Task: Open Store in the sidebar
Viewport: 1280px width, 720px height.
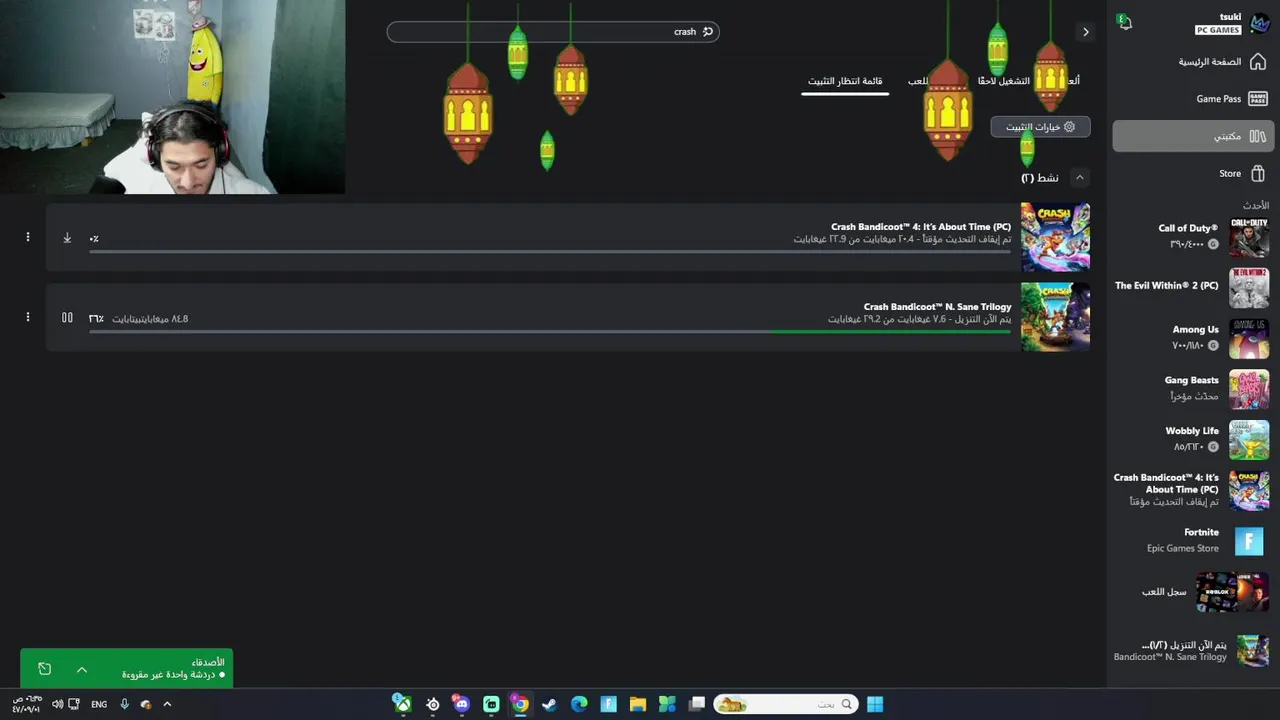Action: pyautogui.click(x=1193, y=174)
